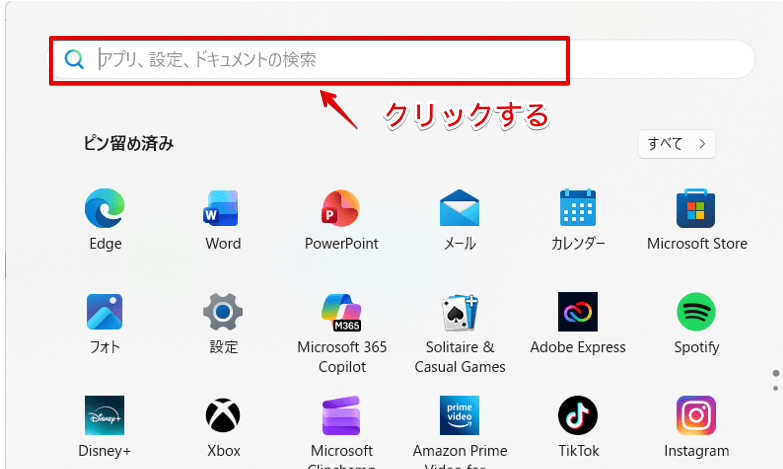Launch Word from pinned apps

223,218
